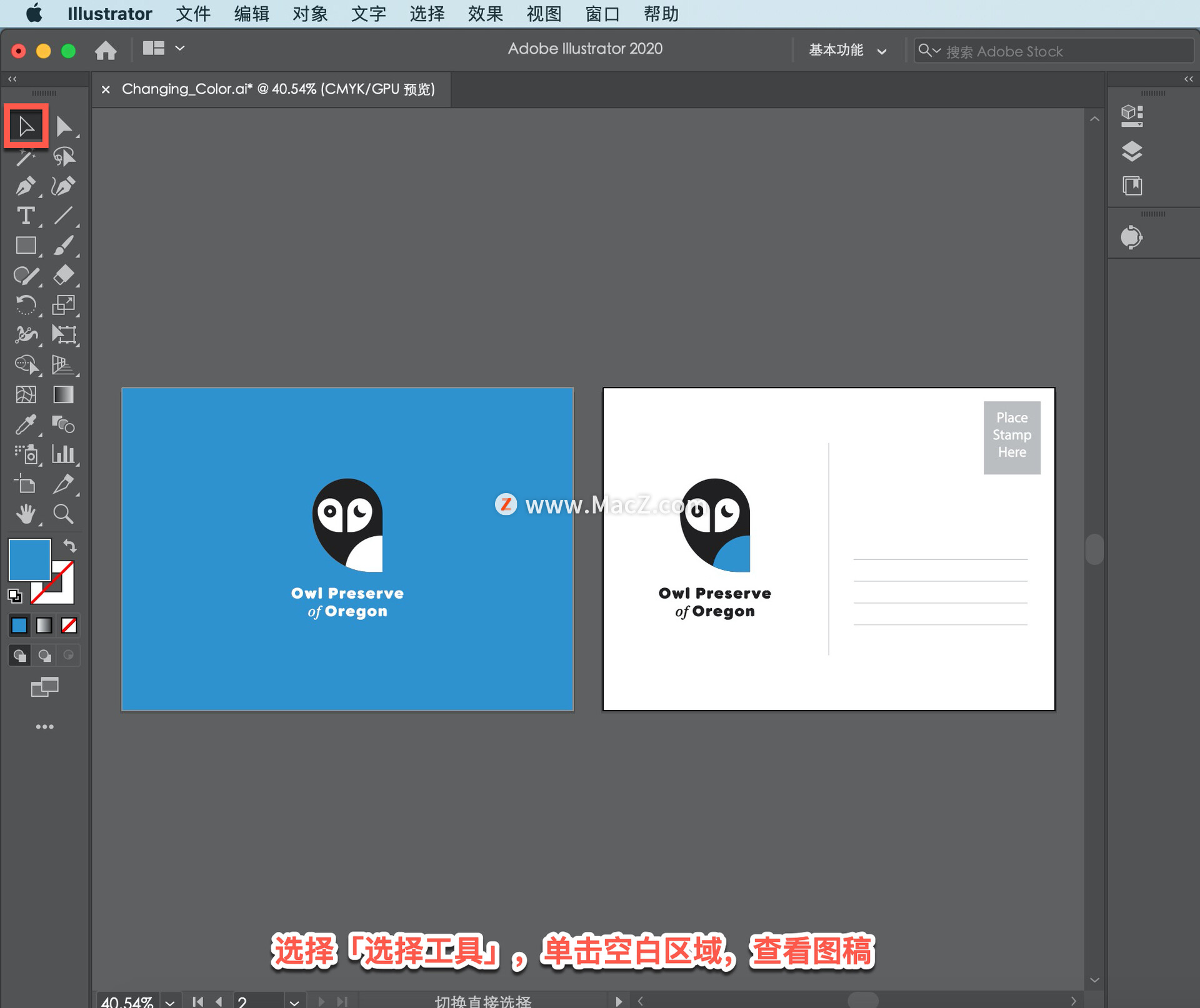Open the 基本功能 workspace dropdown
This screenshot has height=1008, width=1200.
tap(847, 51)
